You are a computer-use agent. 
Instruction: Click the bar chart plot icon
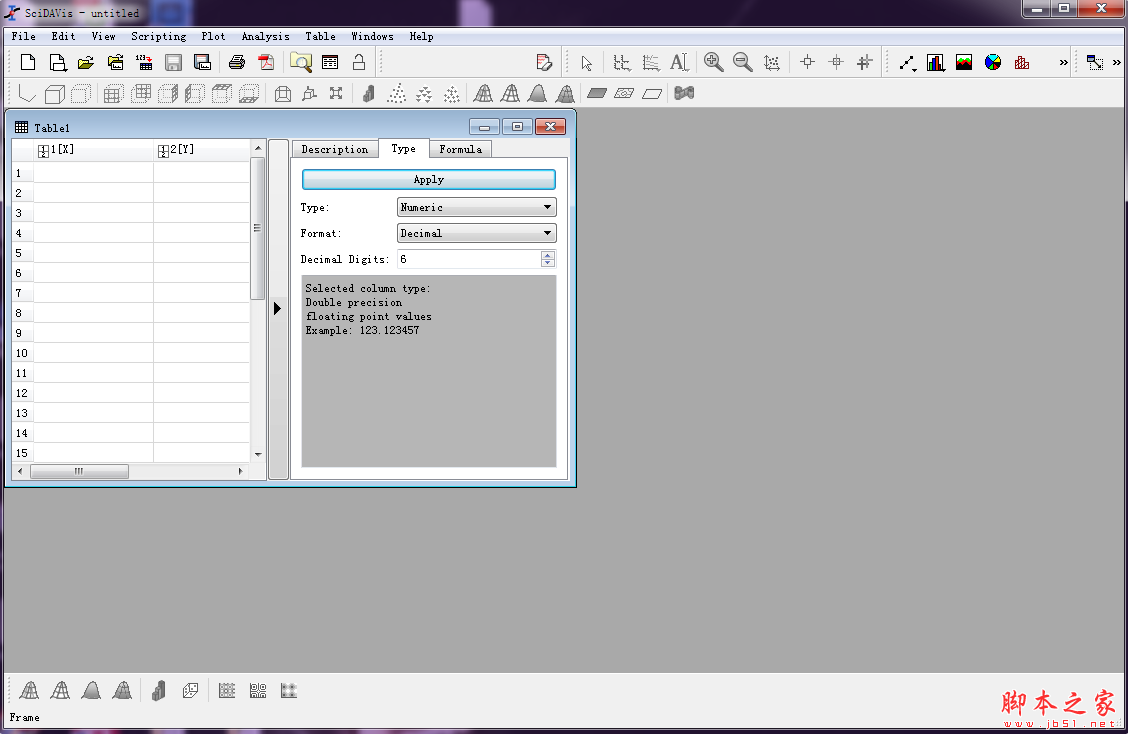point(935,62)
